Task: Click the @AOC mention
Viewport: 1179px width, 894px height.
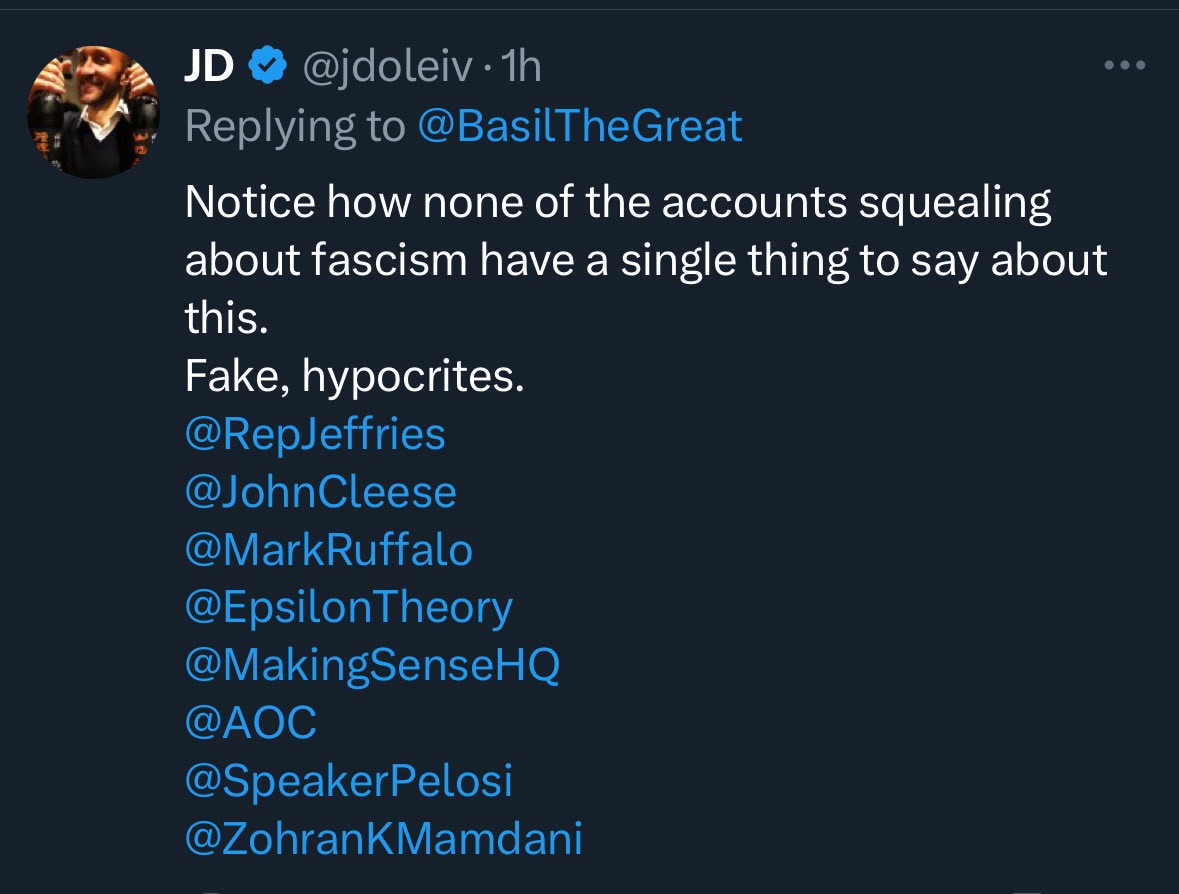Action: pos(250,723)
